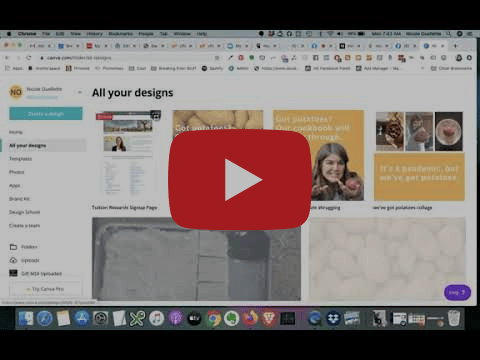
Task: Open the History menu in menu bar
Action: click(x=94, y=34)
